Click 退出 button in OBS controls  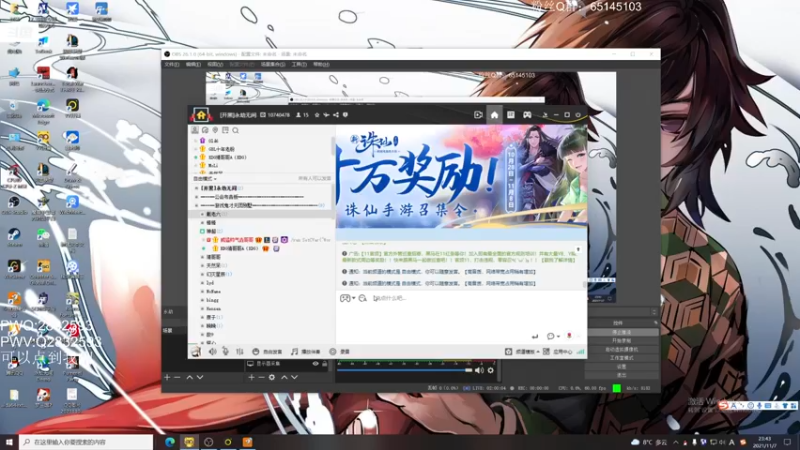tap(621, 375)
